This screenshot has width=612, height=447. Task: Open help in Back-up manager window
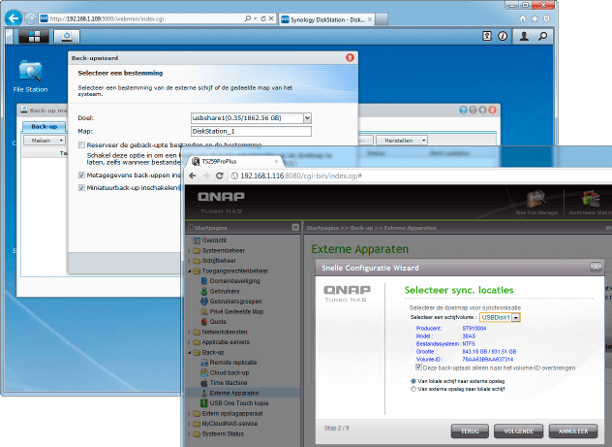(463, 110)
